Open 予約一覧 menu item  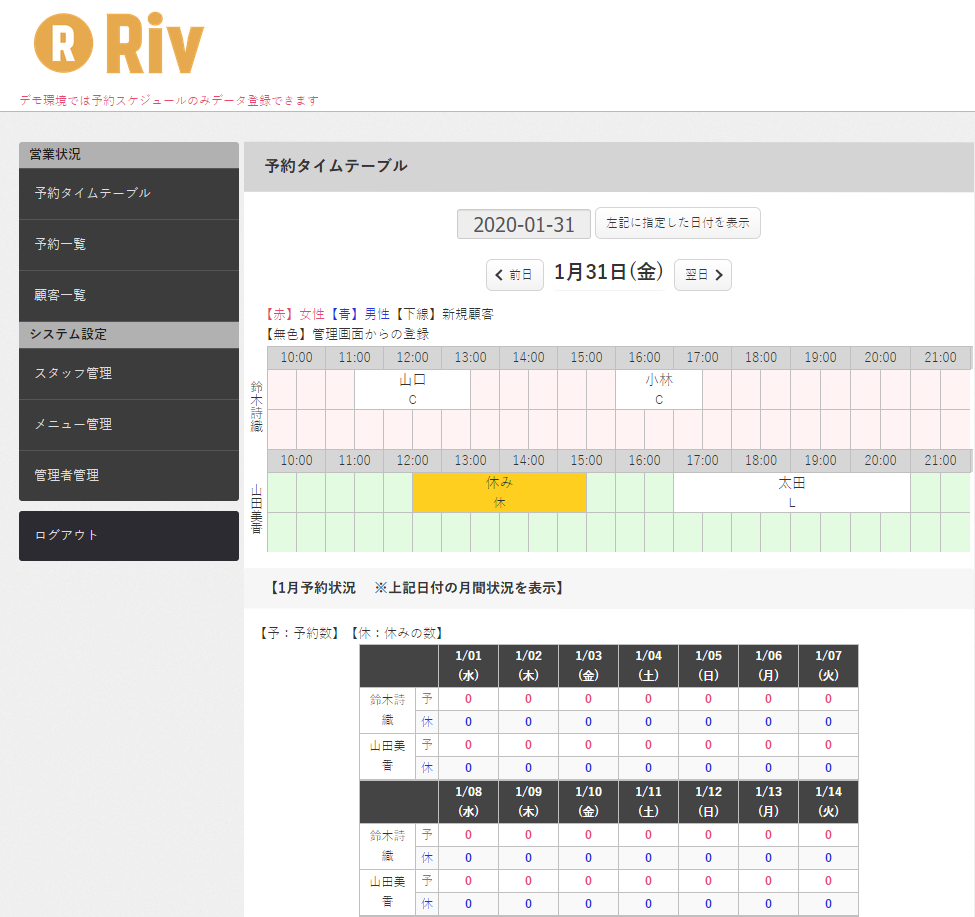129,244
